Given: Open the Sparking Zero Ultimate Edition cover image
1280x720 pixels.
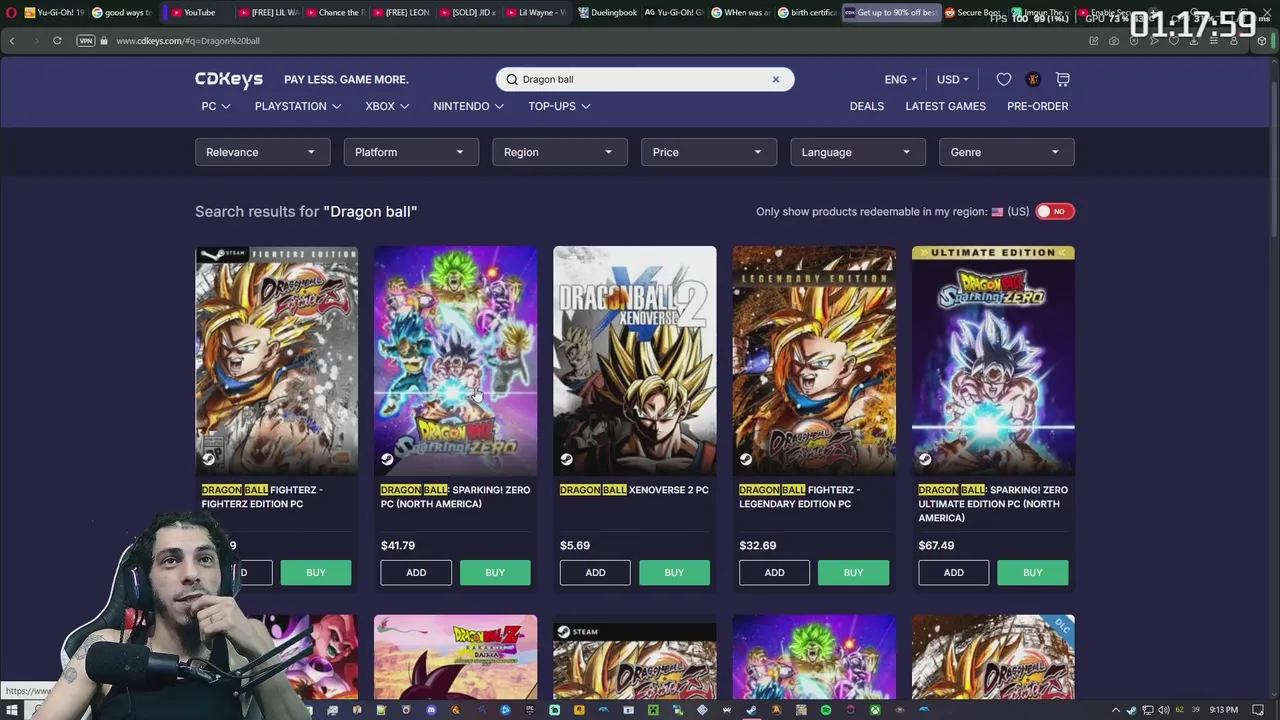Looking at the screenshot, I should point(993,360).
